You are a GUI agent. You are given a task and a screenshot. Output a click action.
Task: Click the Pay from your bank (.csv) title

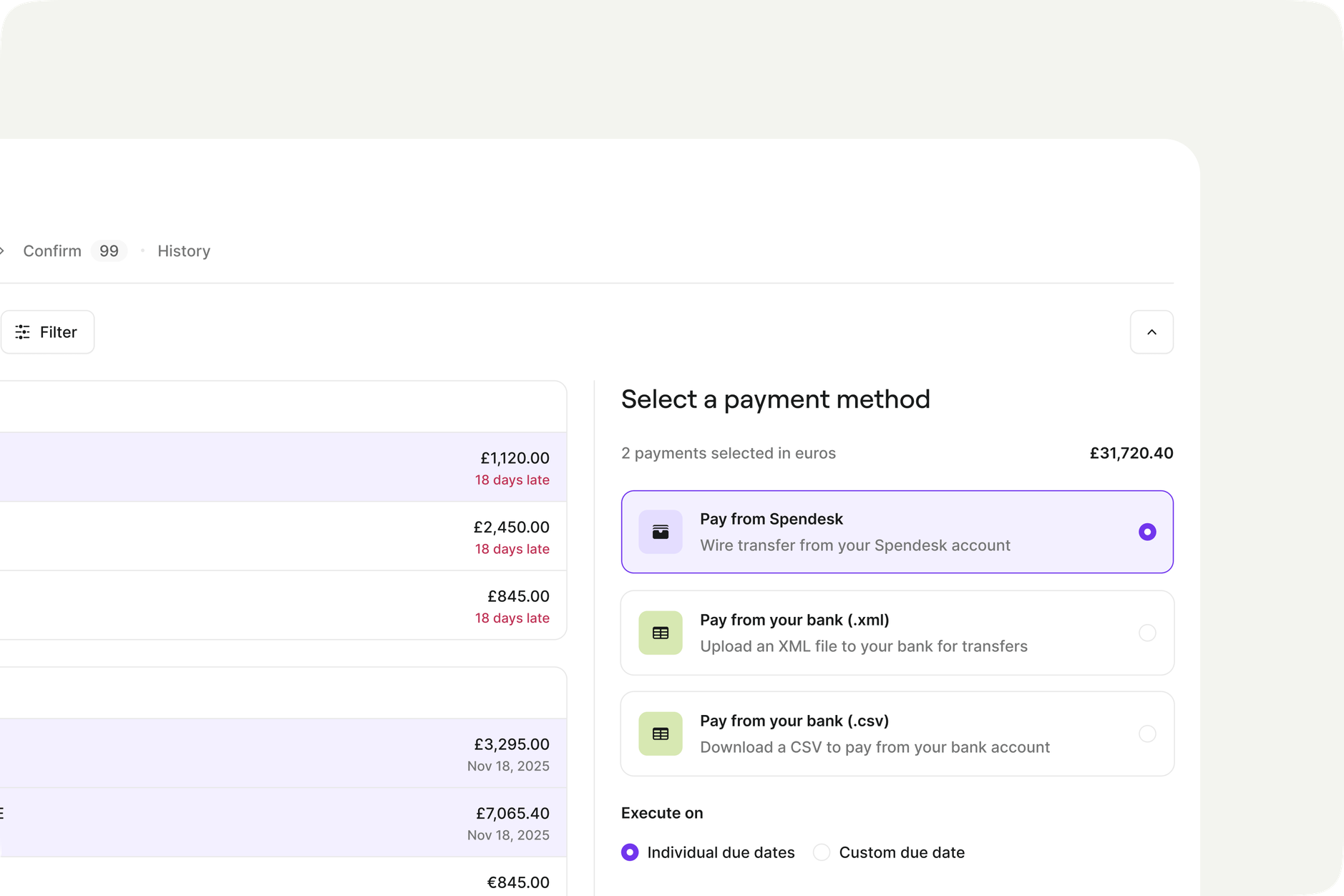point(794,721)
